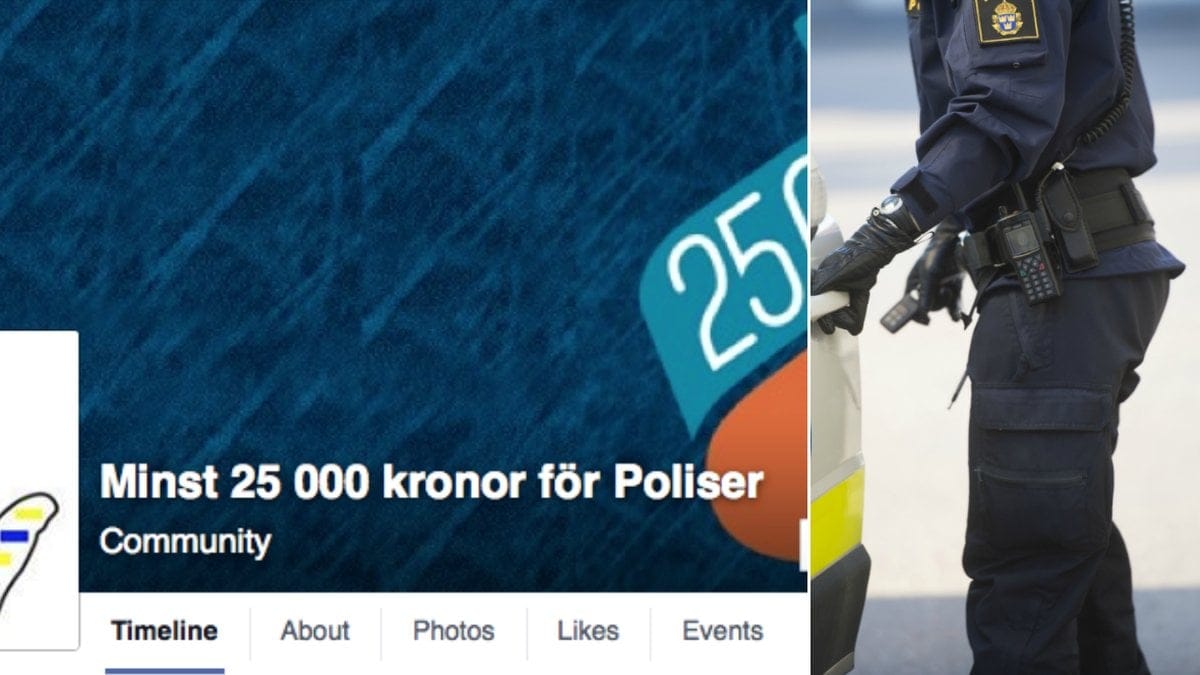1200x675 pixels.
Task: Open the Events tab
Action: click(x=722, y=632)
